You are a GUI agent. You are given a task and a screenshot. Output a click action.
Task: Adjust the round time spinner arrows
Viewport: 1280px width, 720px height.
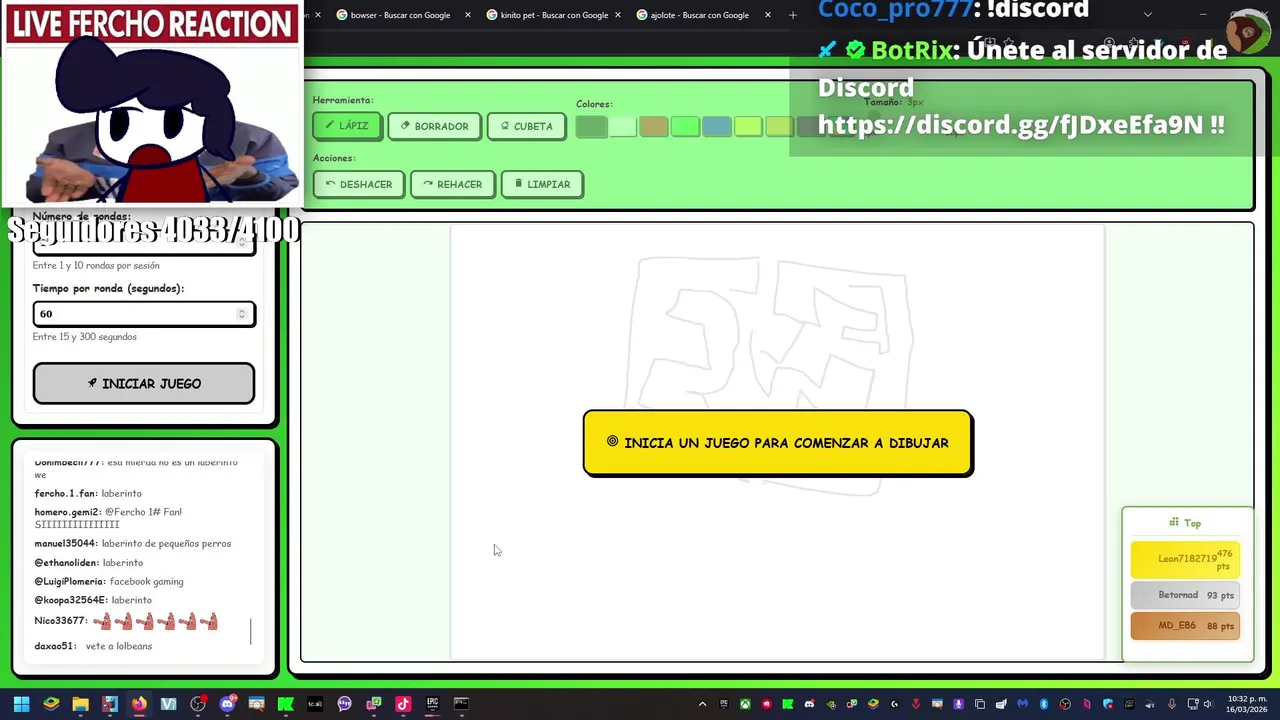241,314
